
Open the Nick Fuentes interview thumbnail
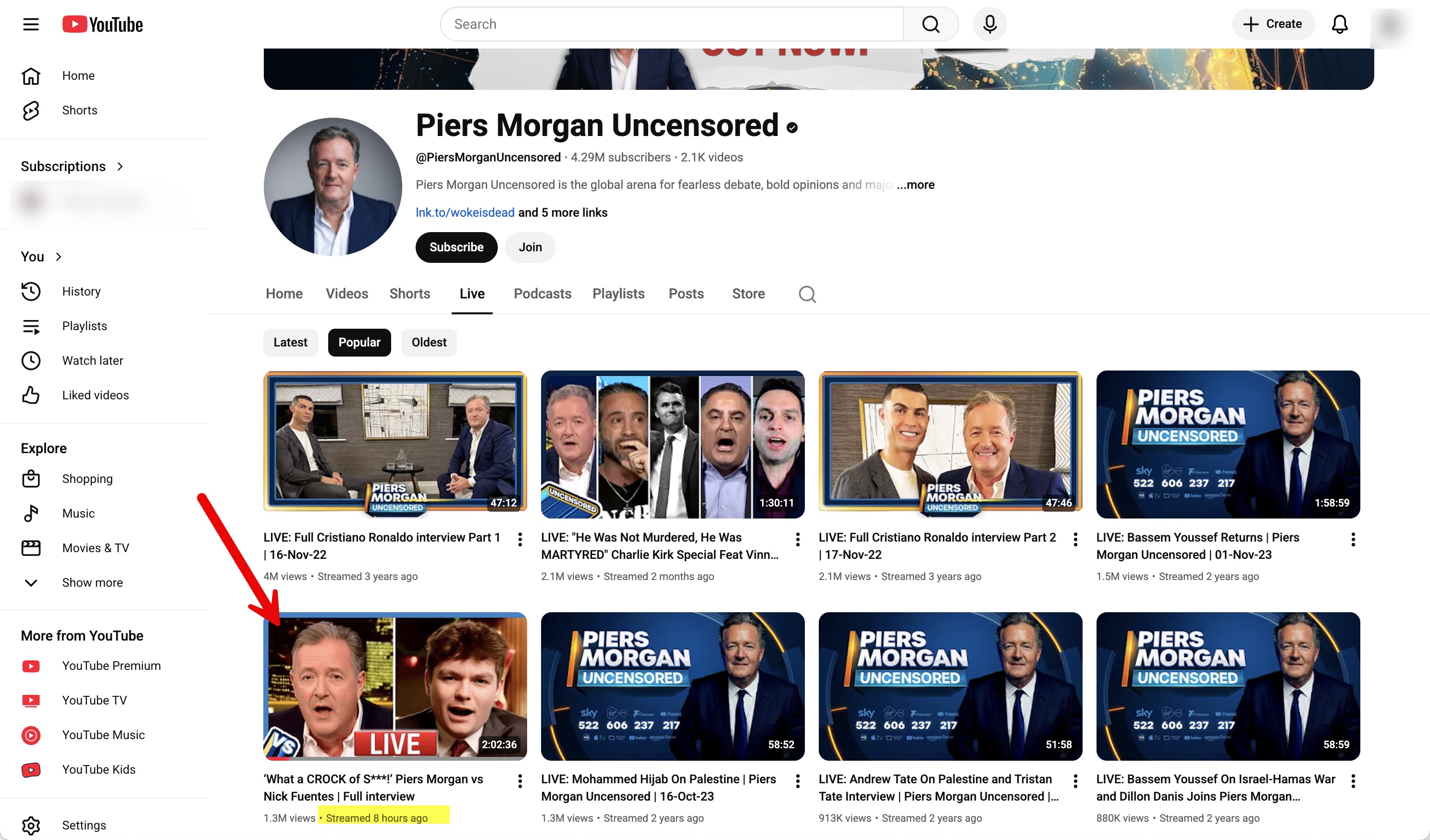pyautogui.click(x=395, y=686)
